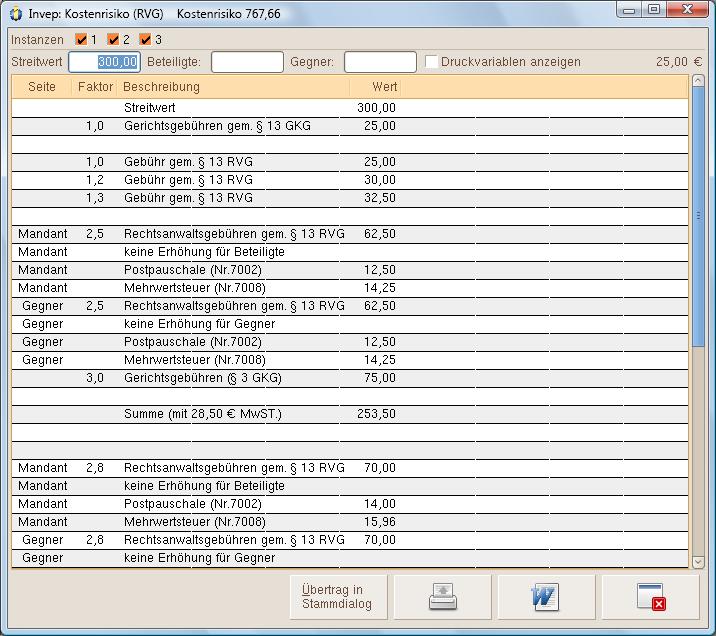Click Übertrag in Stammdialog button

[x=338, y=597]
